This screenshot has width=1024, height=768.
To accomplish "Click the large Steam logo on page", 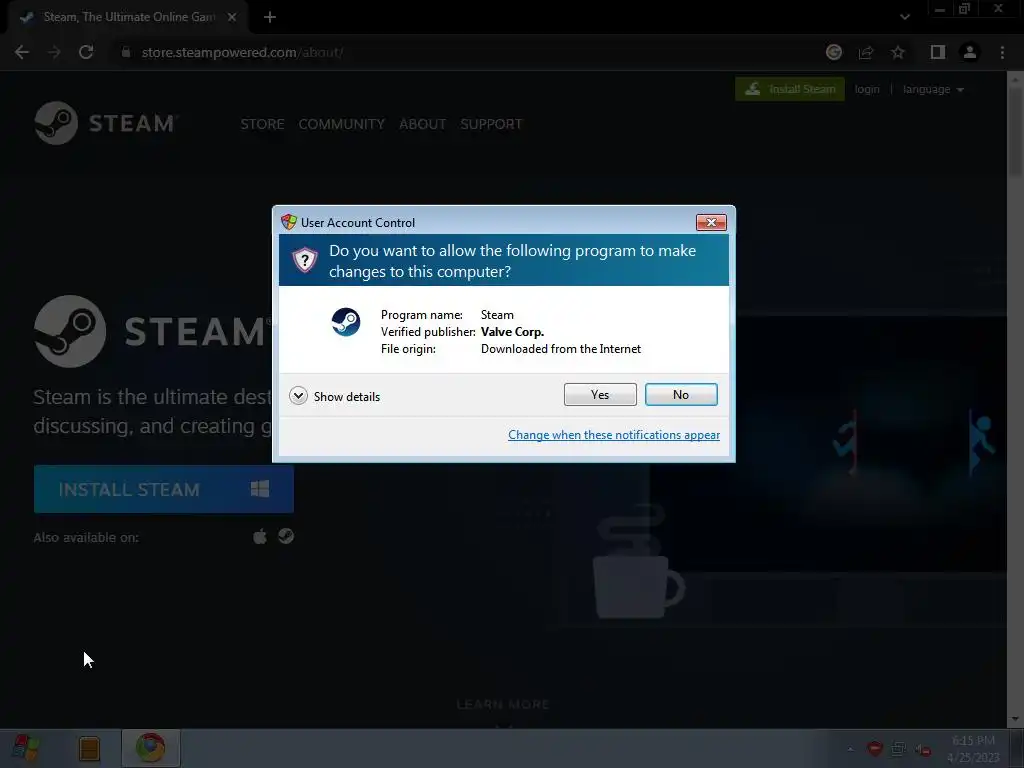I will pos(152,331).
